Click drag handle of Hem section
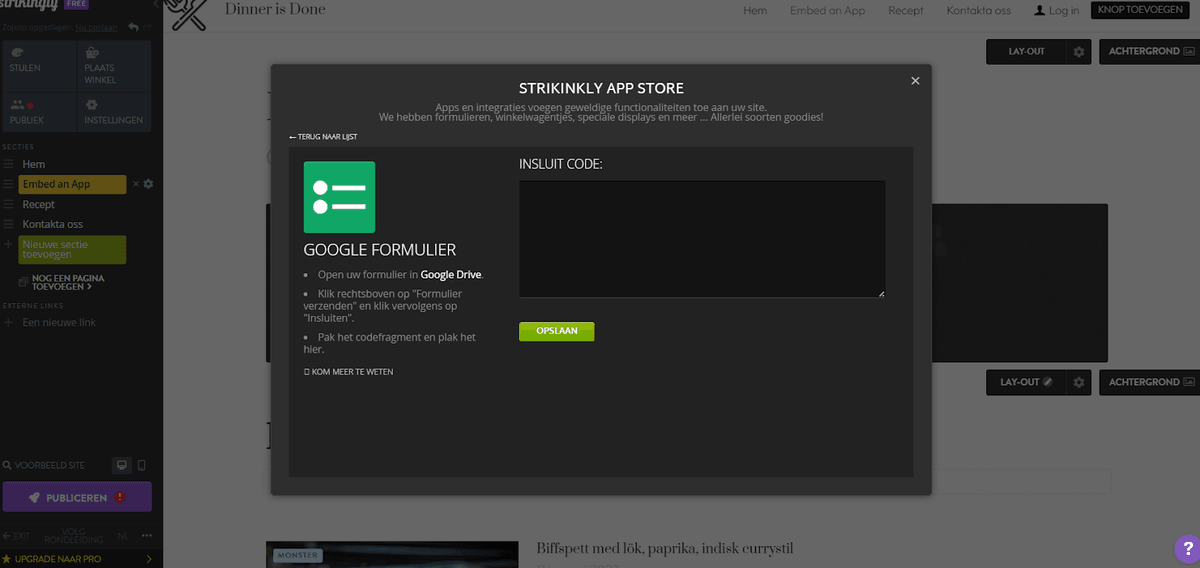1200x568 pixels. click(8, 164)
